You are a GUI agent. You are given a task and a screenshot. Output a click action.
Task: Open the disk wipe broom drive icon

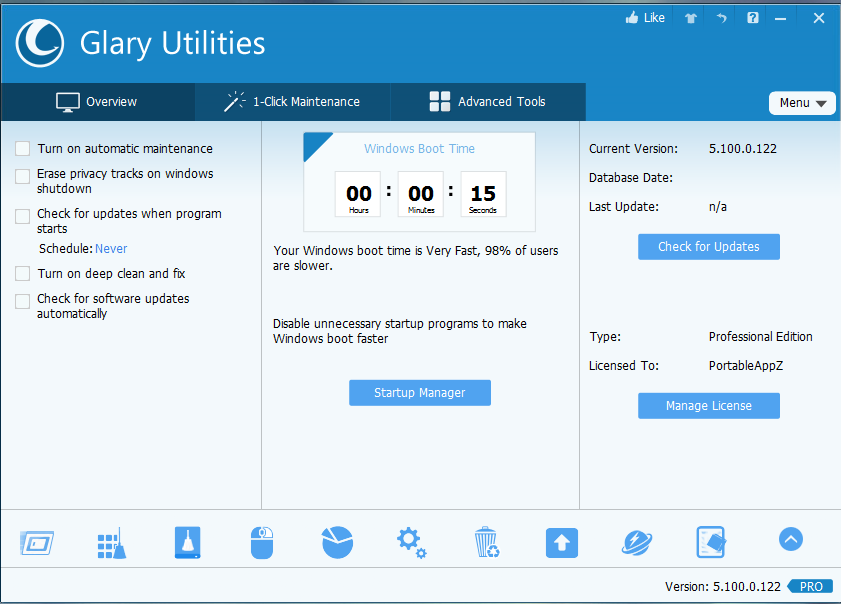[188, 542]
